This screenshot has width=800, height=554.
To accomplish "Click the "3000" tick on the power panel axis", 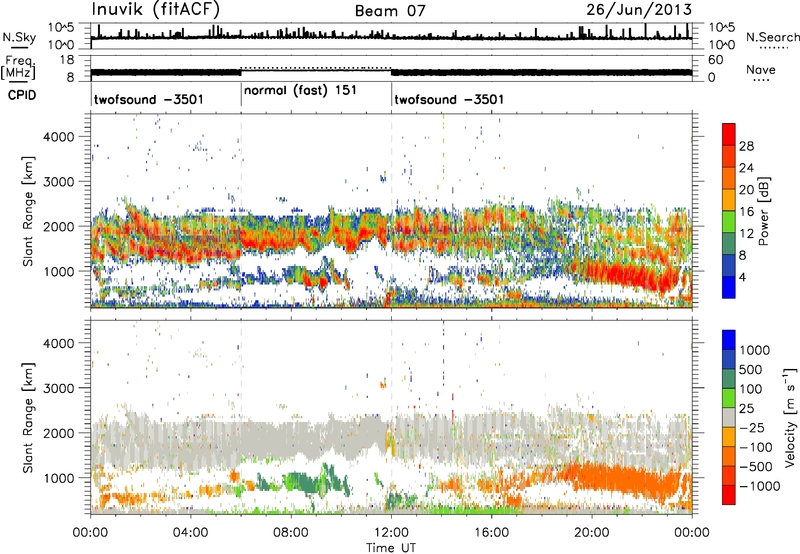I will [x=59, y=182].
